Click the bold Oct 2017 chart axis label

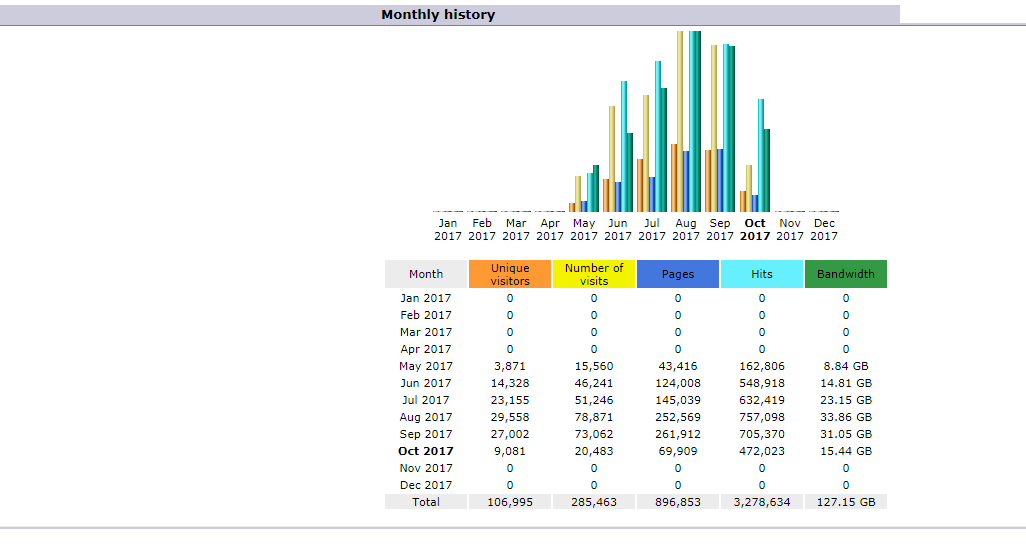pos(755,230)
